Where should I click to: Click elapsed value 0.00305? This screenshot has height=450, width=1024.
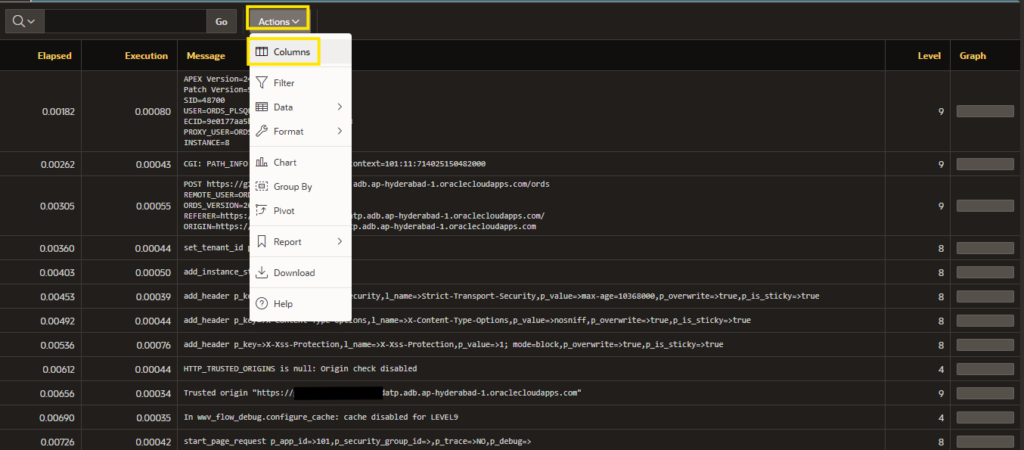click(57, 206)
